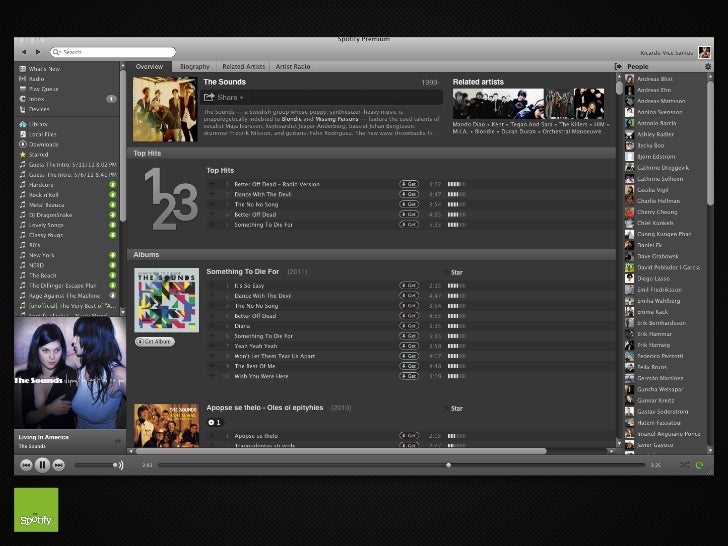Viewport: 728px width, 546px height.
Task: Star the Yeah Yeah Yeah track
Action: [212, 346]
